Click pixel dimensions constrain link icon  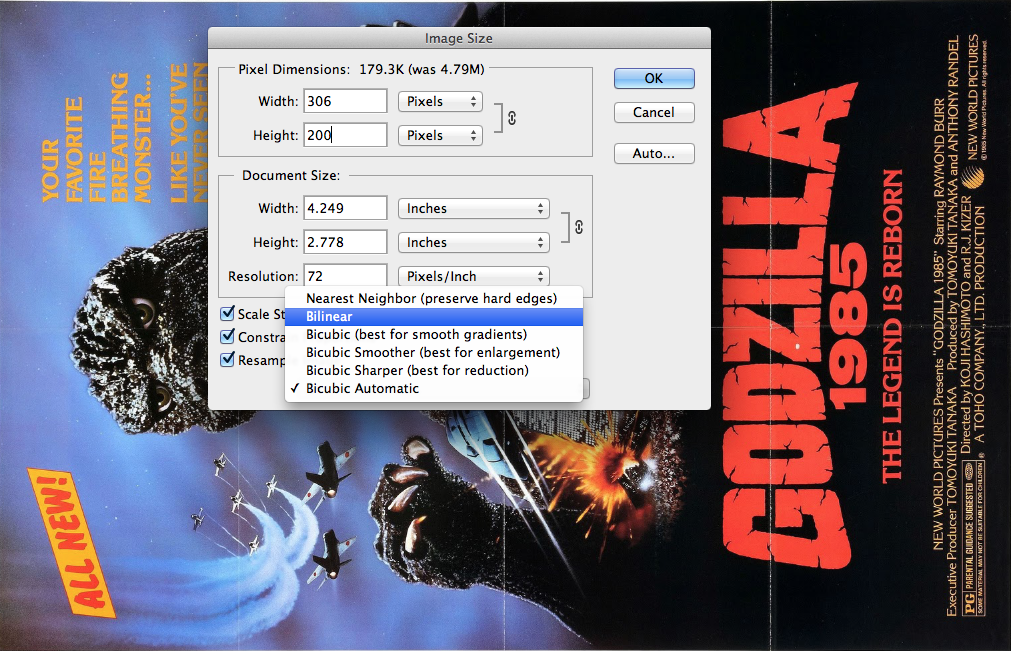coord(512,118)
